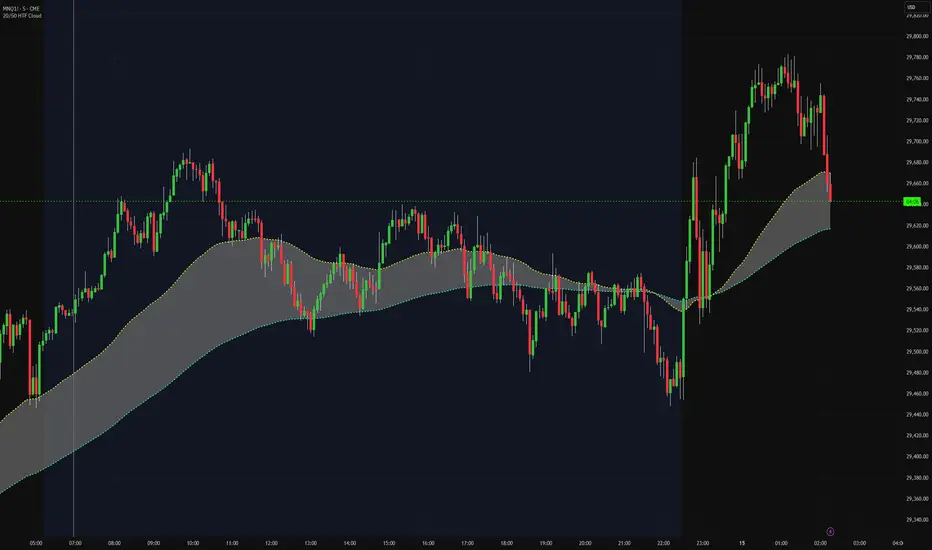This screenshot has width=932, height=550.
Task: Click the 16:00 time axis label
Action: (429, 543)
